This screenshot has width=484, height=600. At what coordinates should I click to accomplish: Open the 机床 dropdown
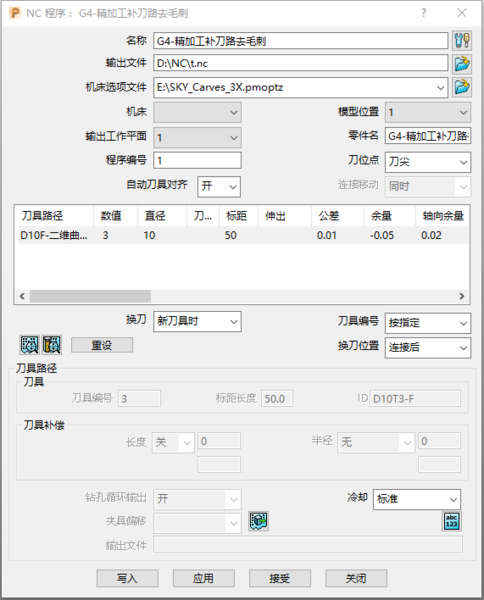click(197, 112)
